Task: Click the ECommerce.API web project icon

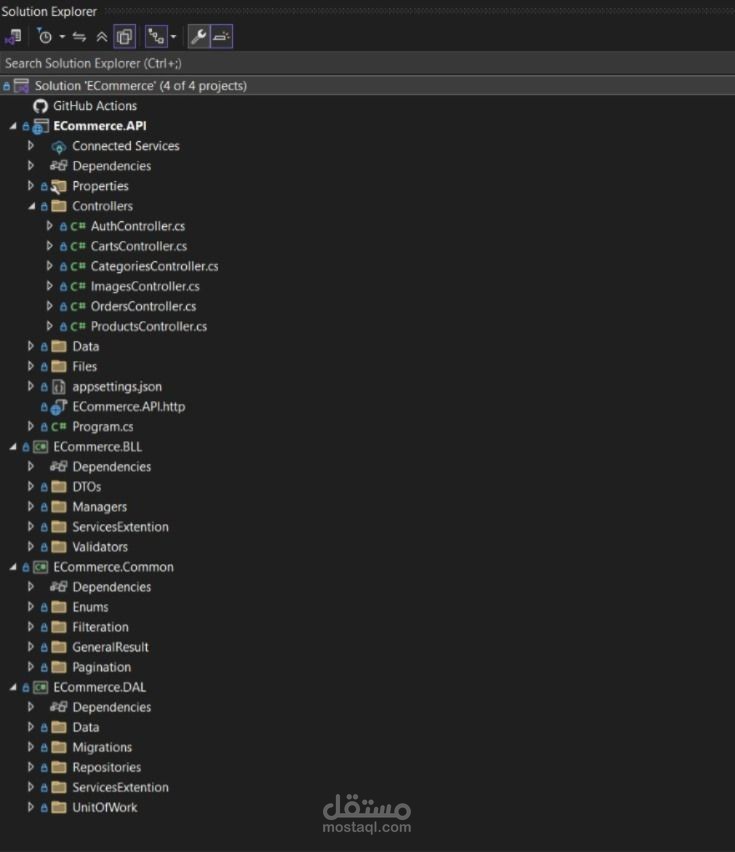Action: [40, 127]
